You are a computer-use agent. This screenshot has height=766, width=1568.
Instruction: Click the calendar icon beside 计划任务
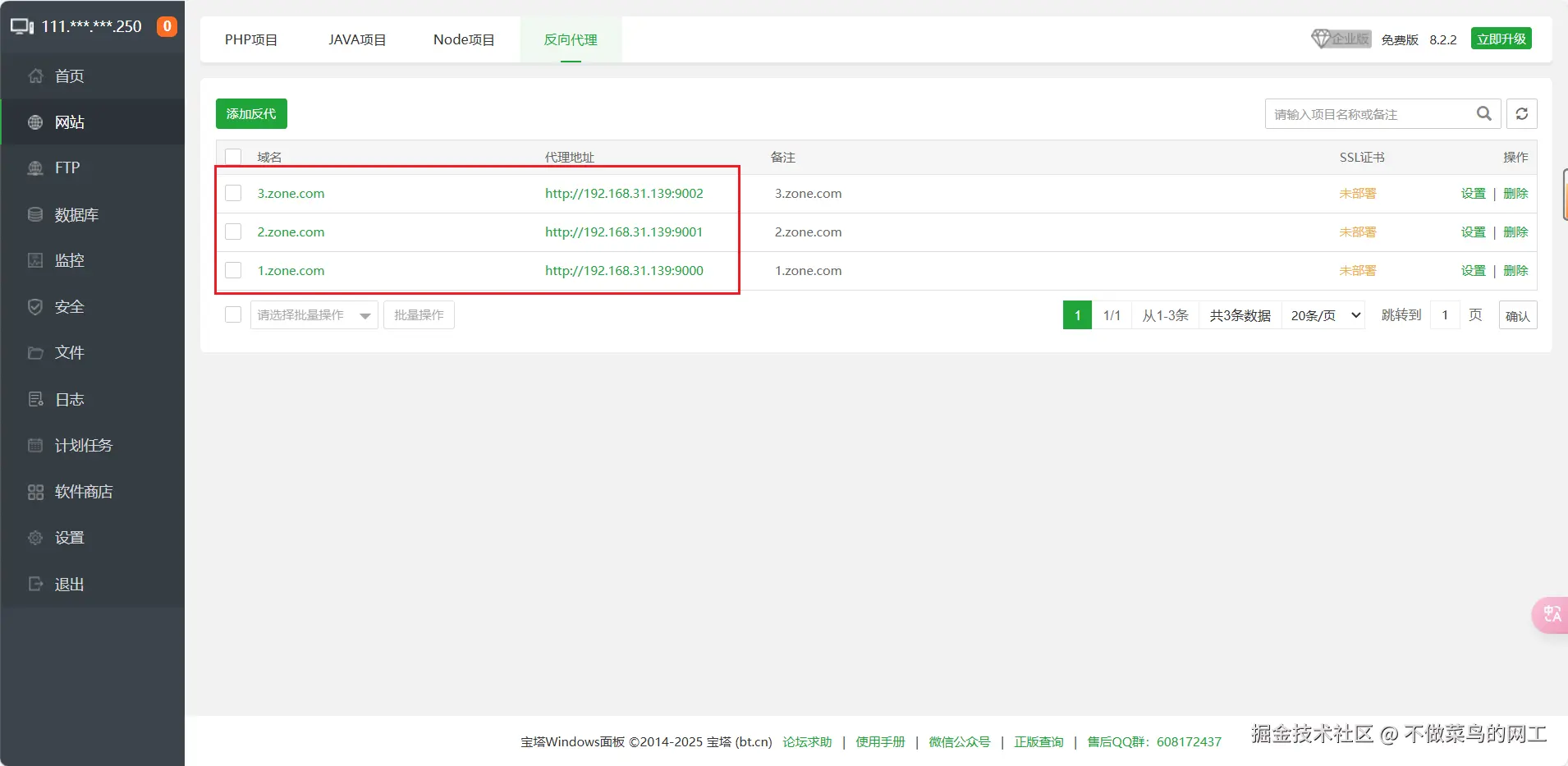pos(35,446)
